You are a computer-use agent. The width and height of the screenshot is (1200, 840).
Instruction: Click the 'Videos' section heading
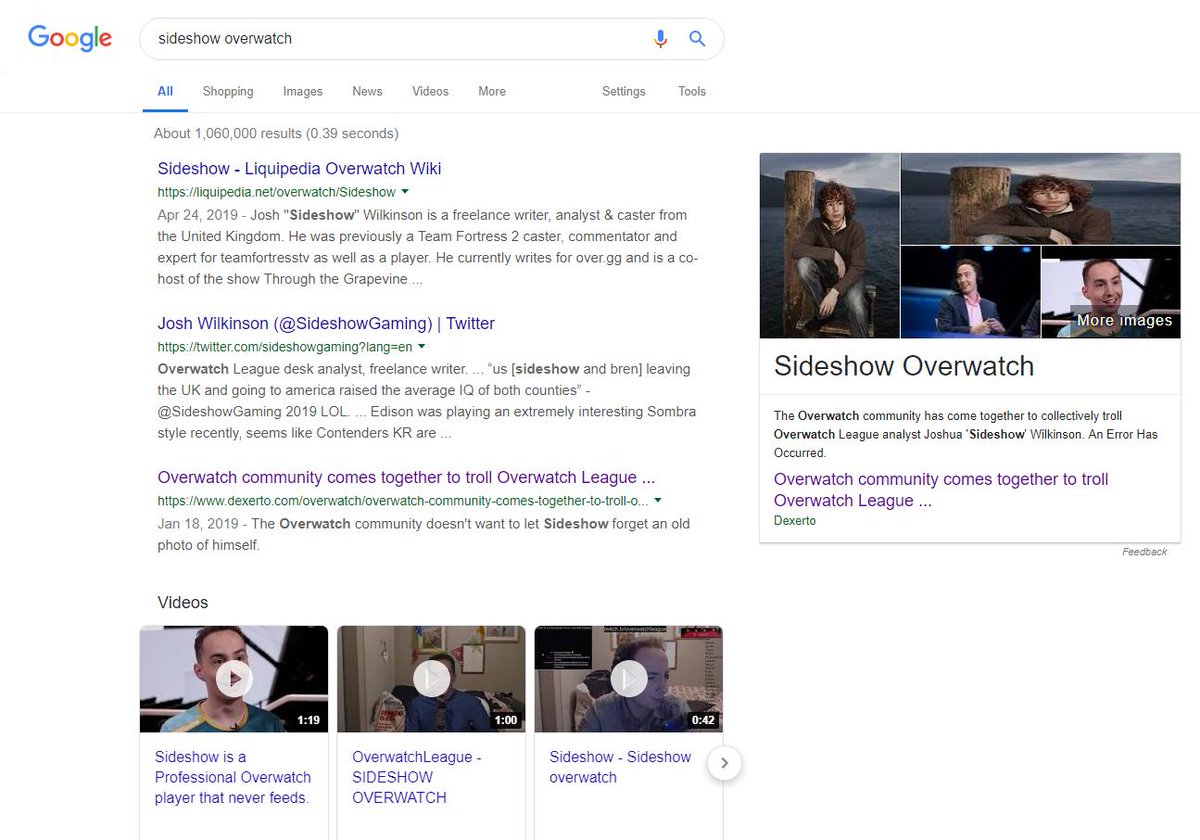pos(183,602)
